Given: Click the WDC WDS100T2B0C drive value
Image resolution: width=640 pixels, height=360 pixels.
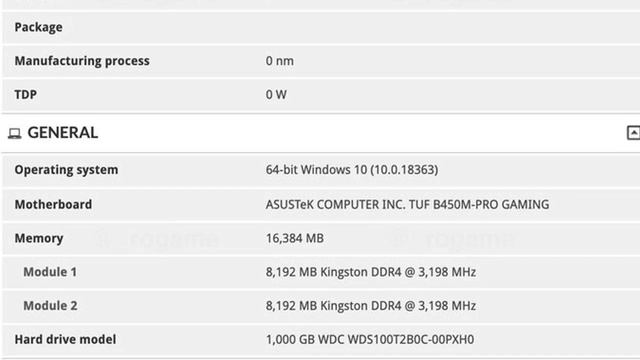Looking at the screenshot, I should (370, 339).
